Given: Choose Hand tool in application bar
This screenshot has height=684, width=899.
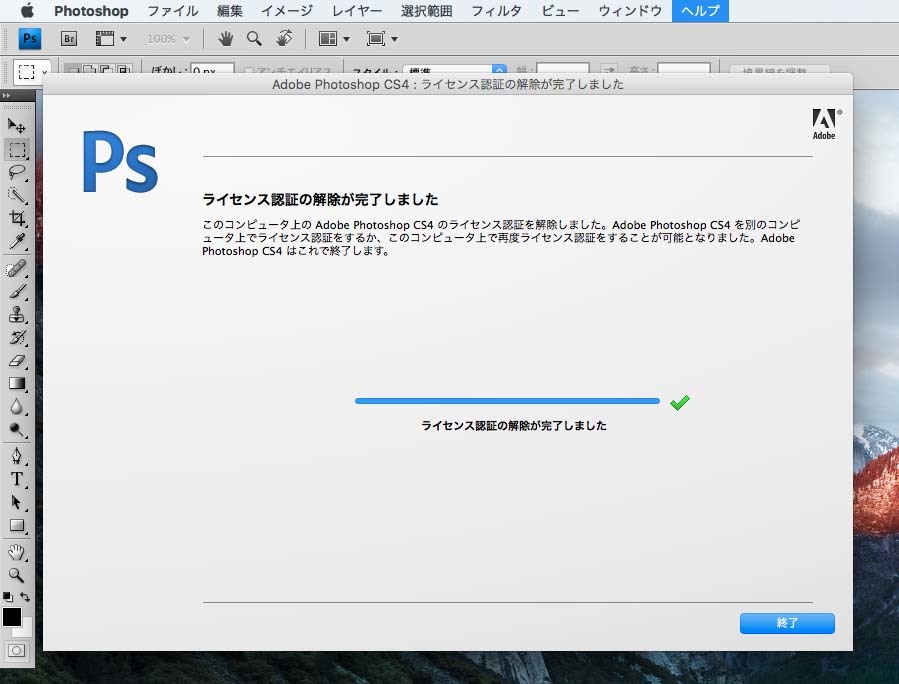Looking at the screenshot, I should point(225,39).
